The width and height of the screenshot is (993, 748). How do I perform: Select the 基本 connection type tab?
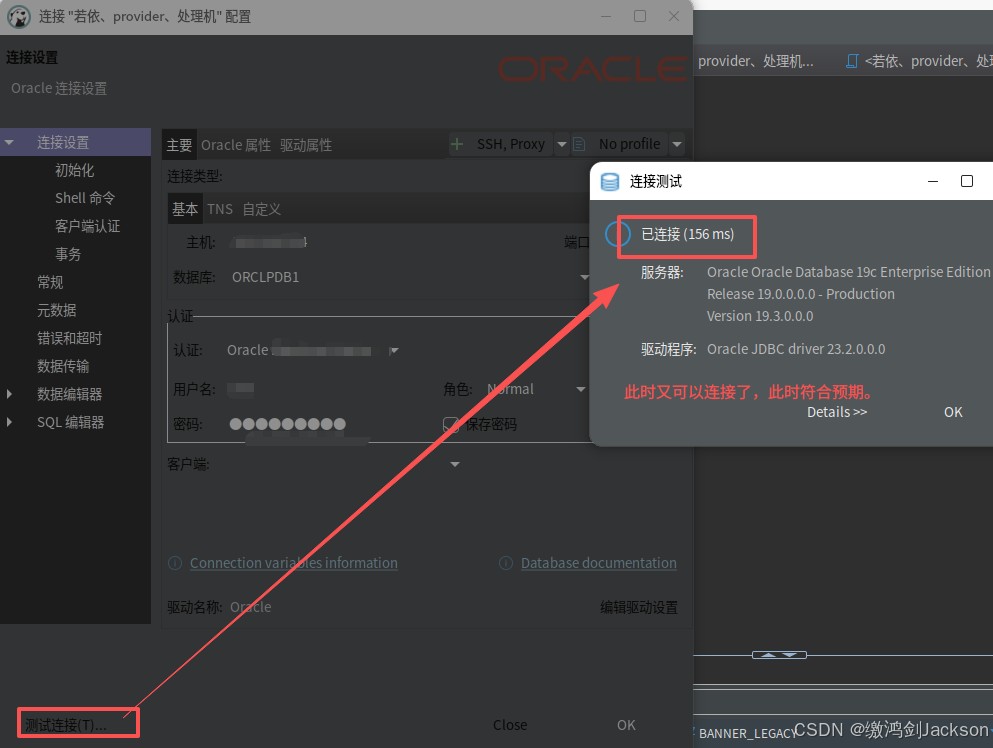(x=185, y=209)
